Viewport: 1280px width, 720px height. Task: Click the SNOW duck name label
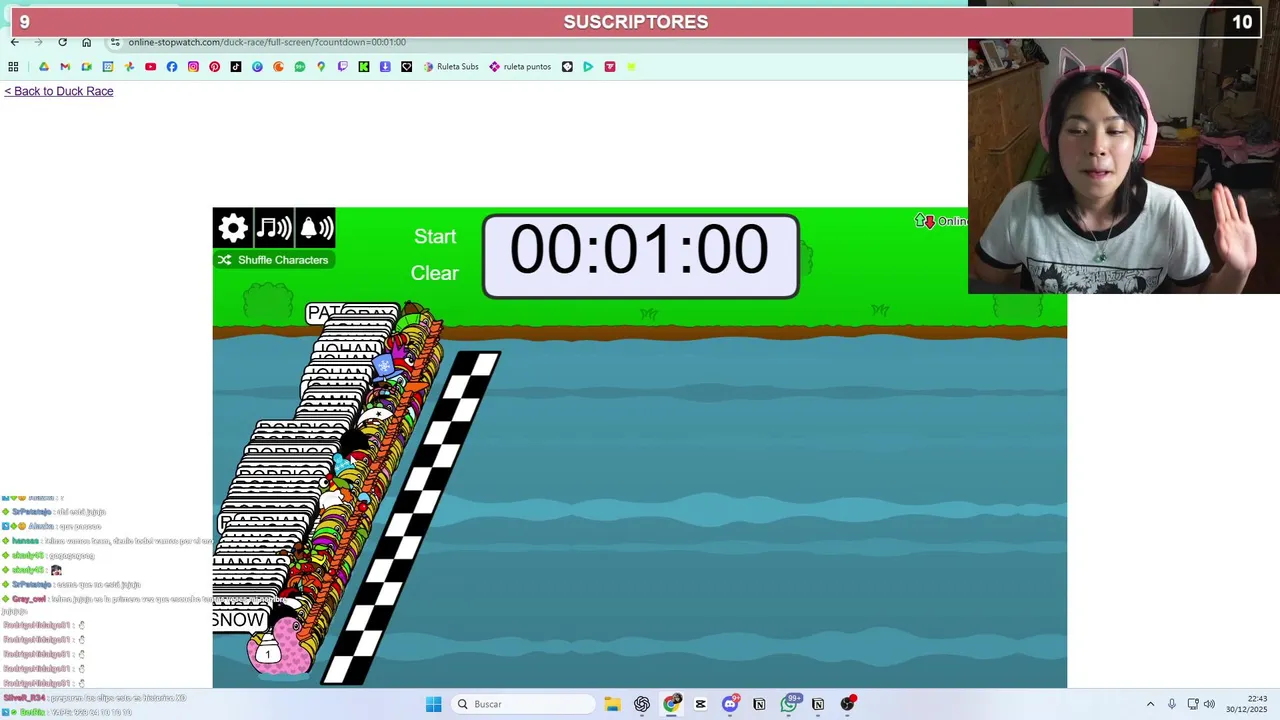tap(239, 620)
